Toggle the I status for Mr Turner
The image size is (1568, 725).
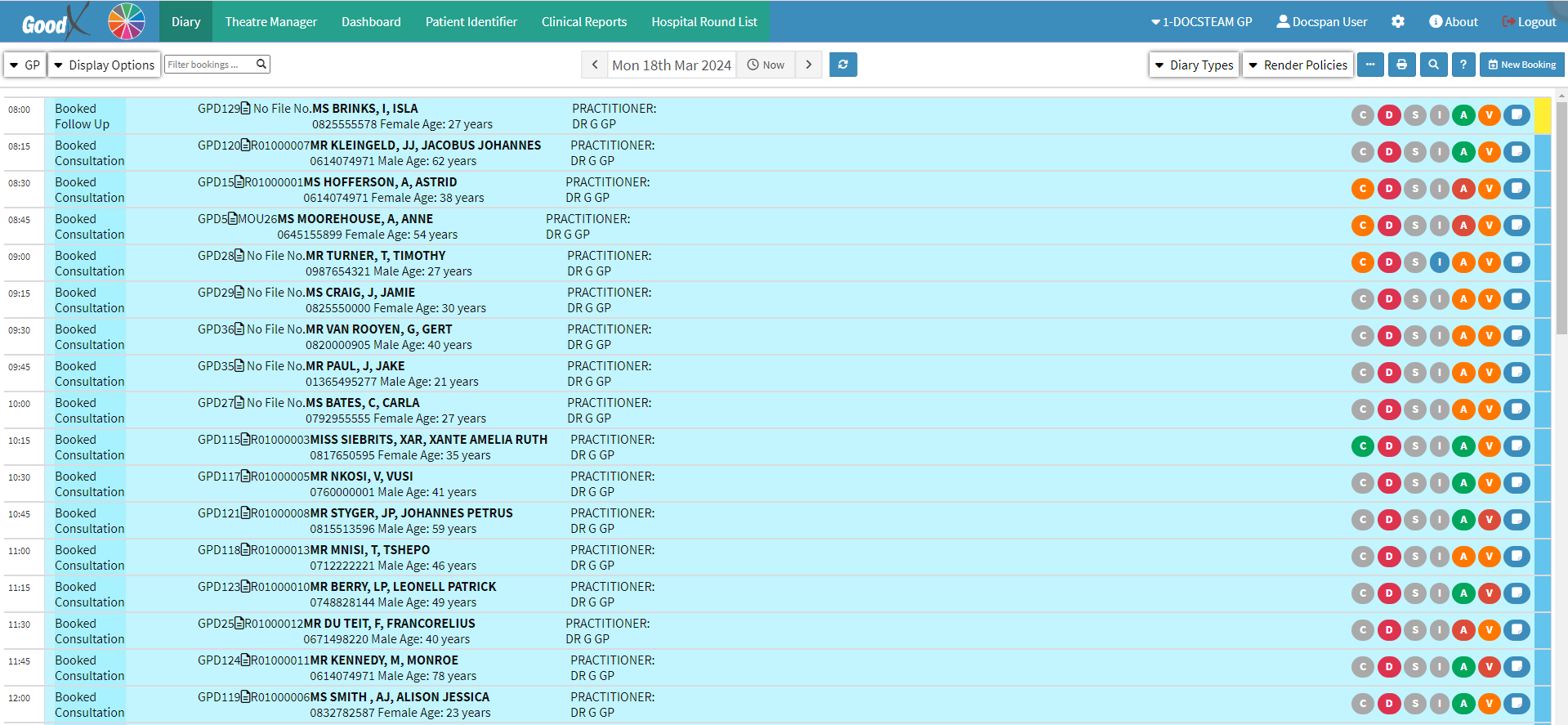click(x=1439, y=262)
